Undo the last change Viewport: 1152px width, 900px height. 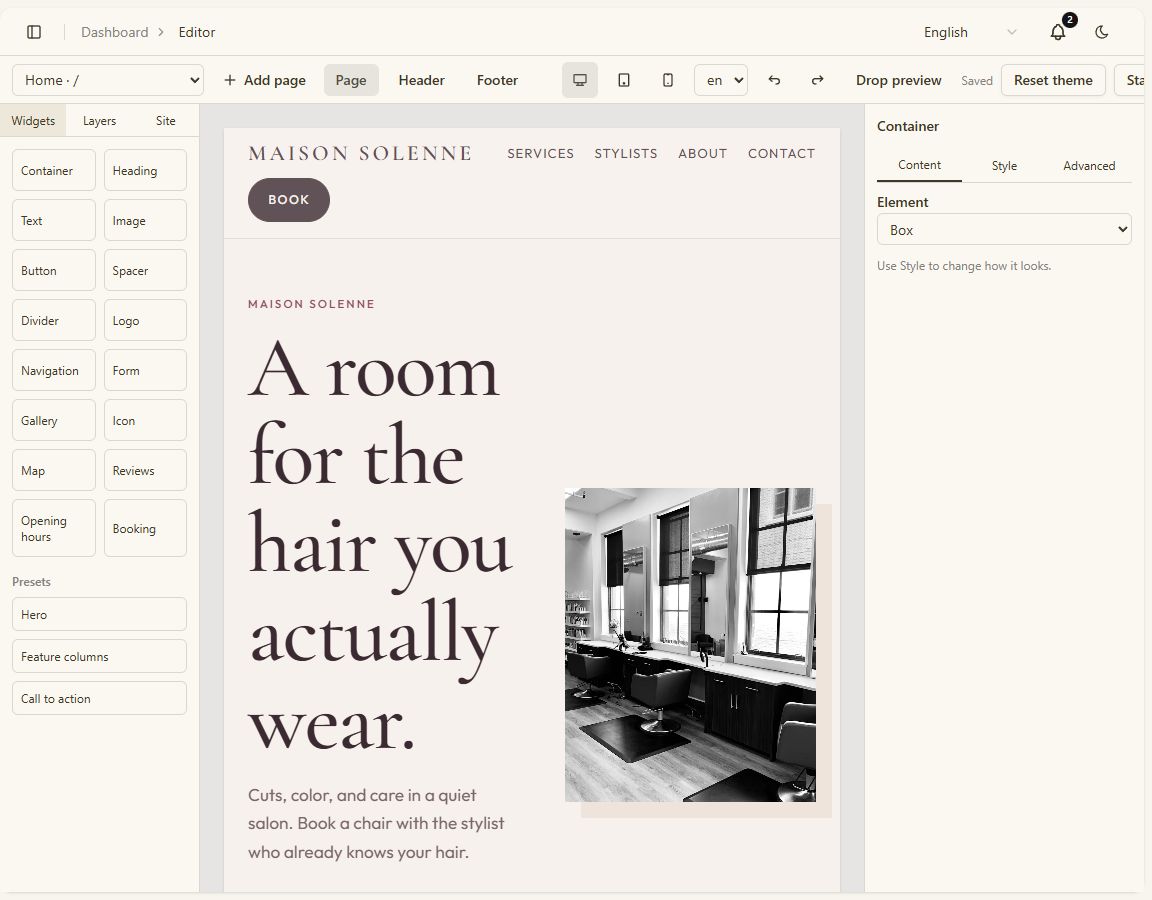click(x=774, y=80)
